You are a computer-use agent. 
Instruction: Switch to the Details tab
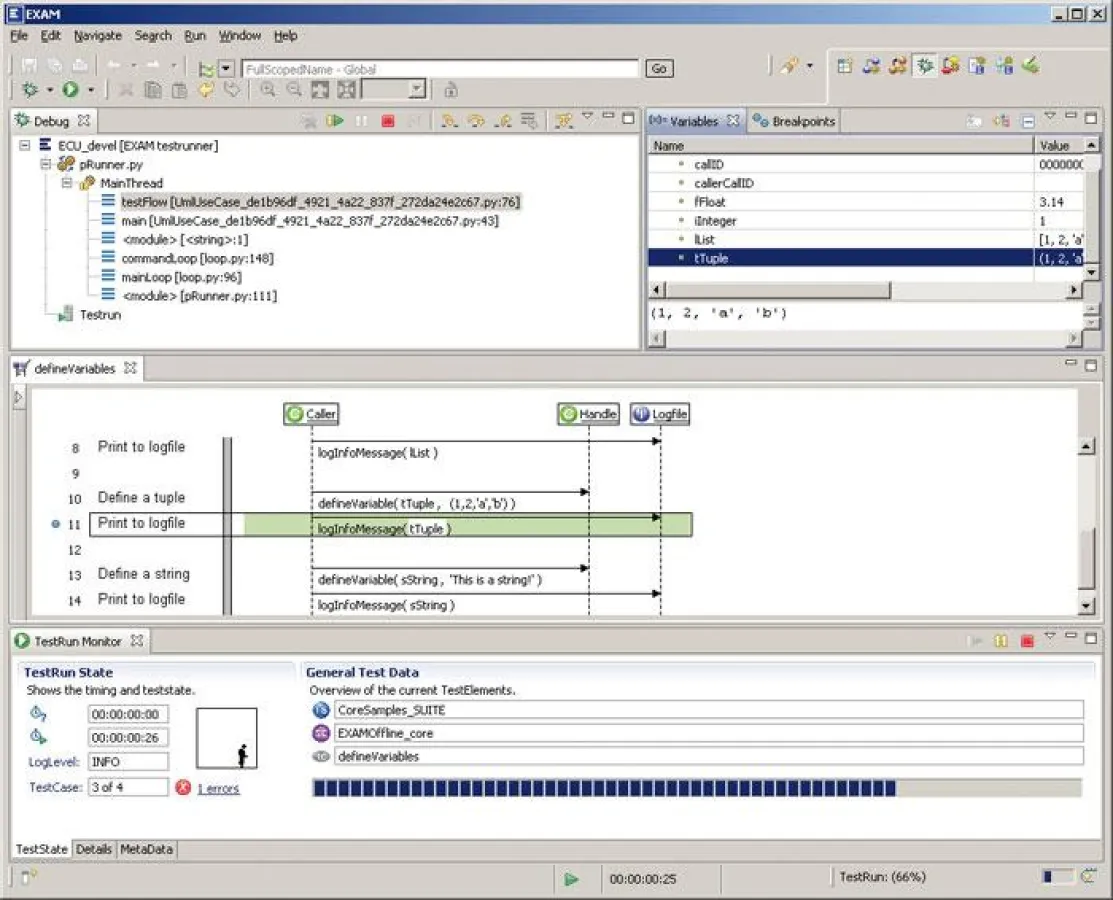[94, 849]
